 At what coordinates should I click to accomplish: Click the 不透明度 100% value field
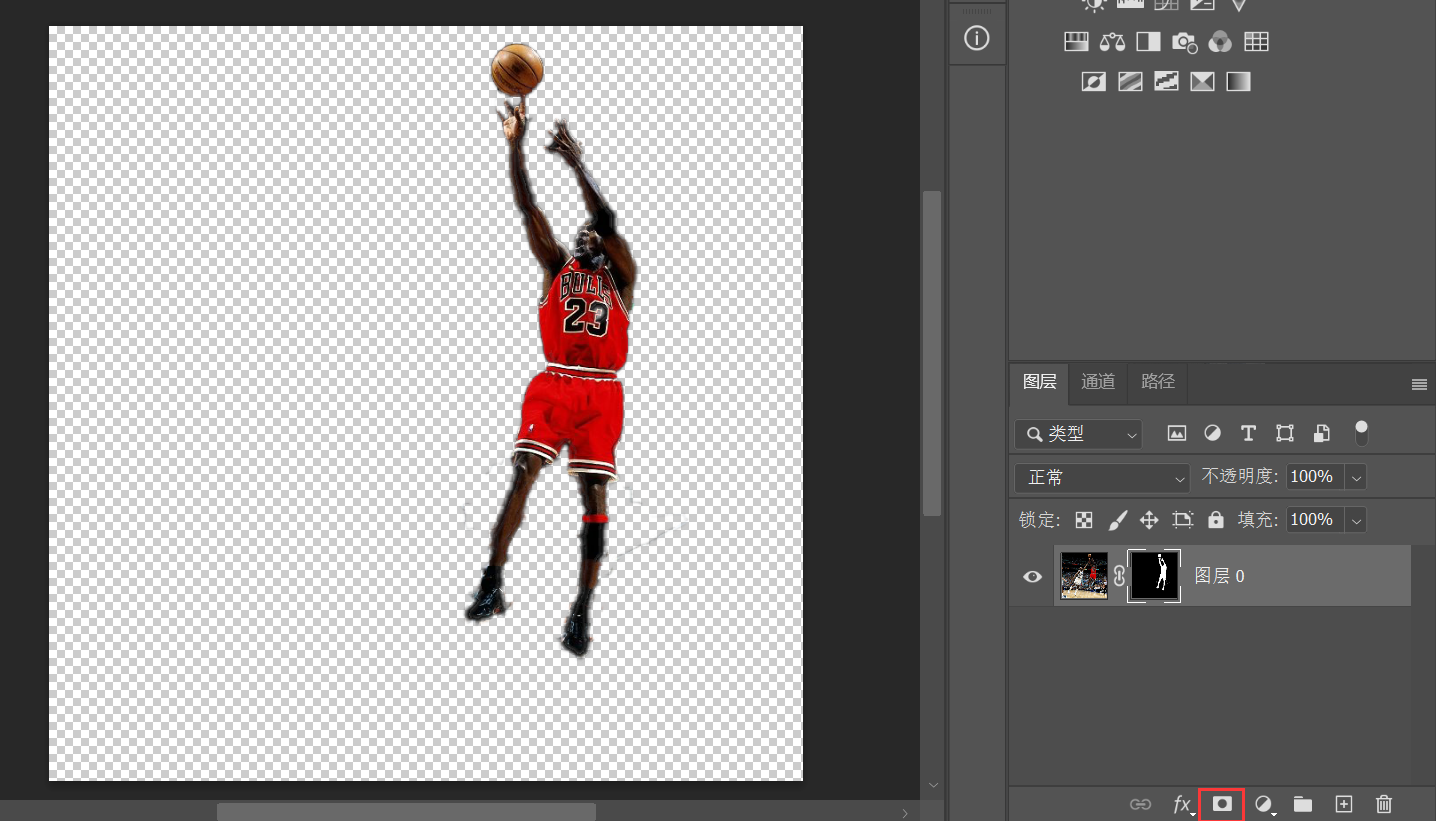pos(1315,477)
